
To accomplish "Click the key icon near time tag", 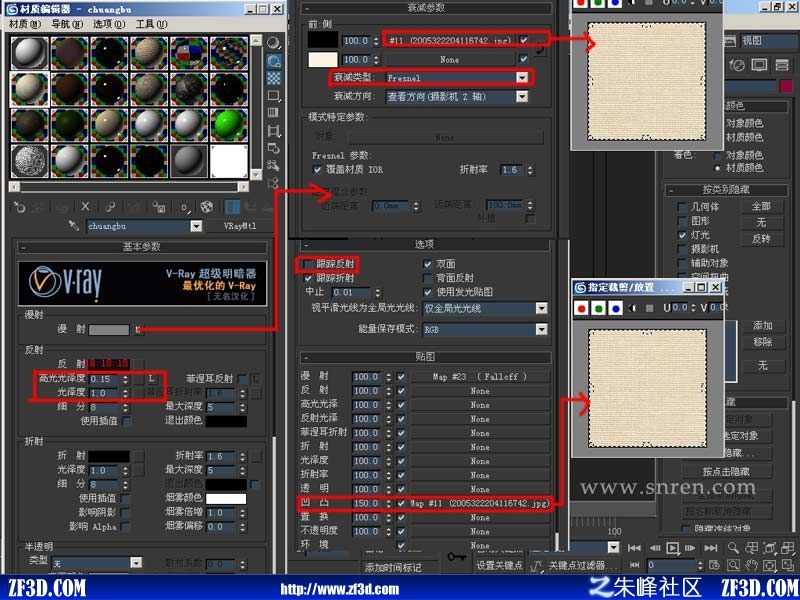I will click(456, 557).
